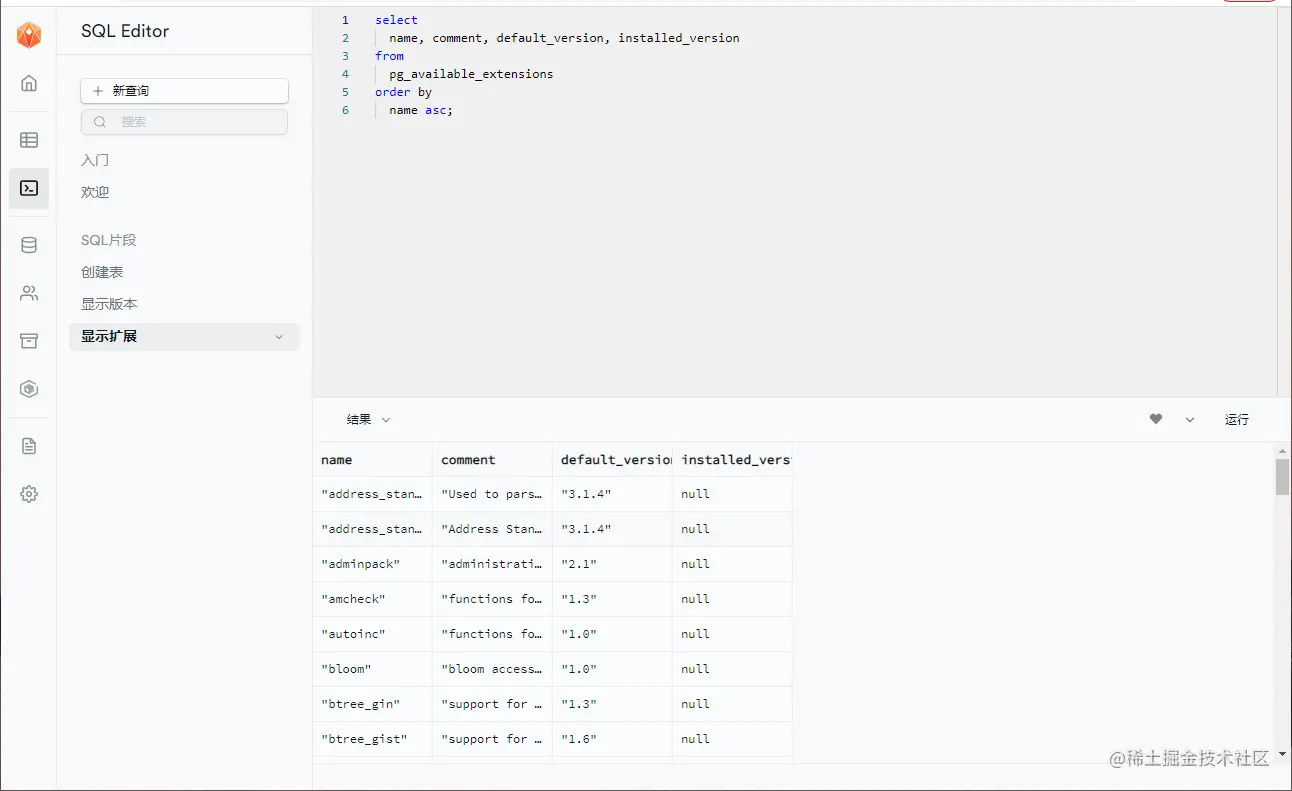1292x791 pixels.
Task: Click the name column header
Action: click(x=372, y=460)
